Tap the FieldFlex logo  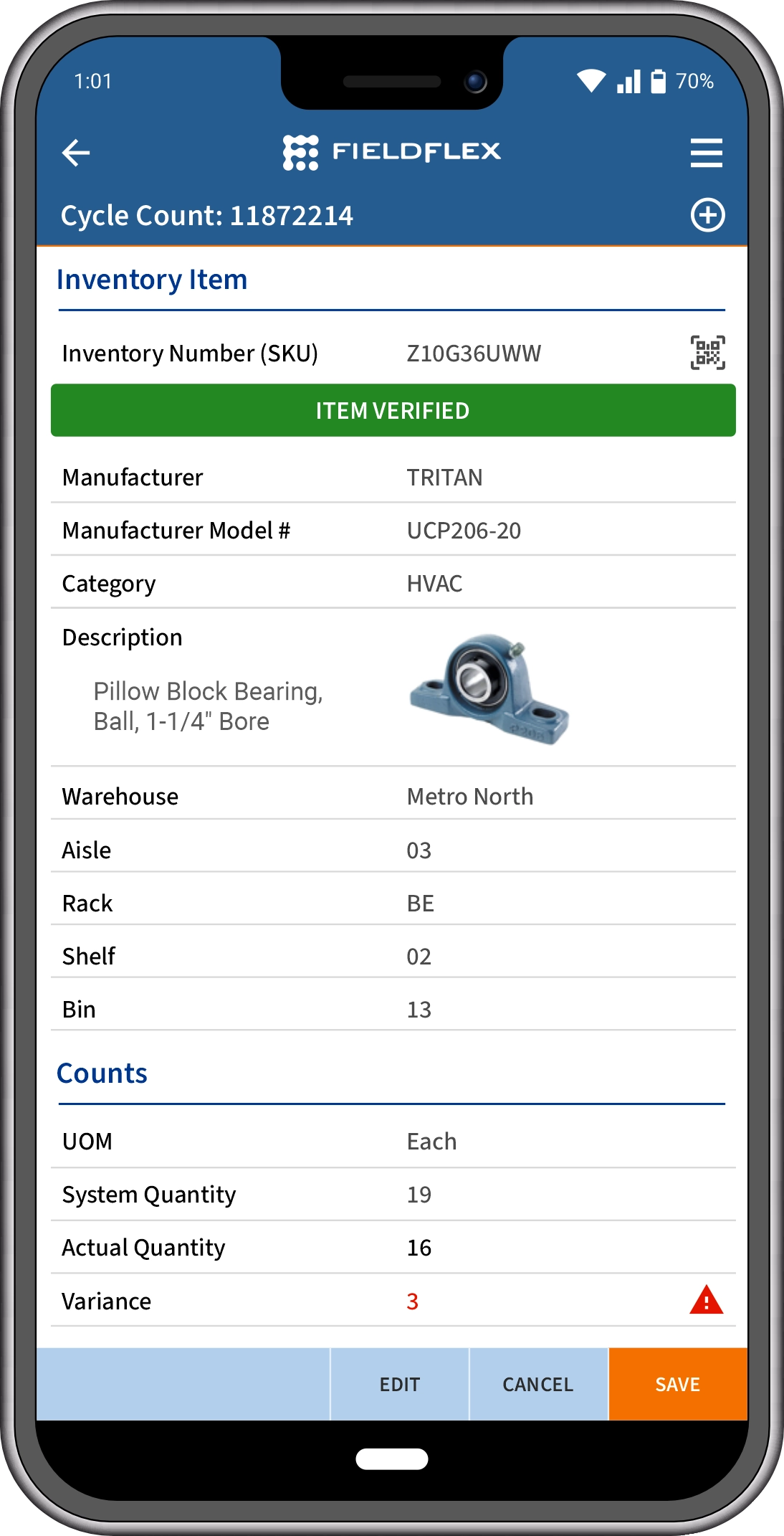click(392, 152)
